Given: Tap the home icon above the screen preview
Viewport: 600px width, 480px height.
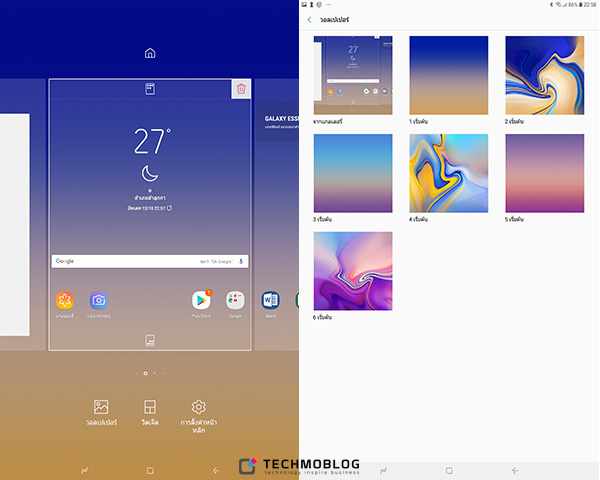Looking at the screenshot, I should click(150, 53).
